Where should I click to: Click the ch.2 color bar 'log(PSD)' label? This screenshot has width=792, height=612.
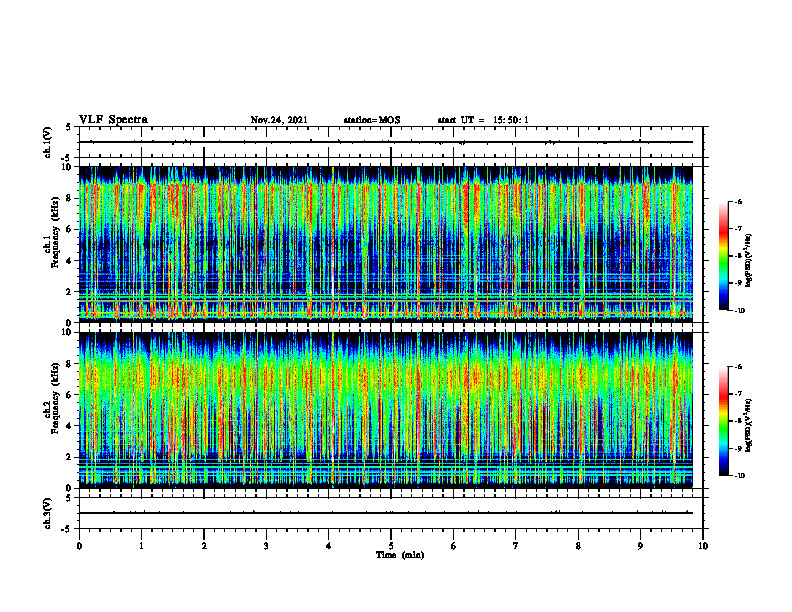tap(749, 425)
